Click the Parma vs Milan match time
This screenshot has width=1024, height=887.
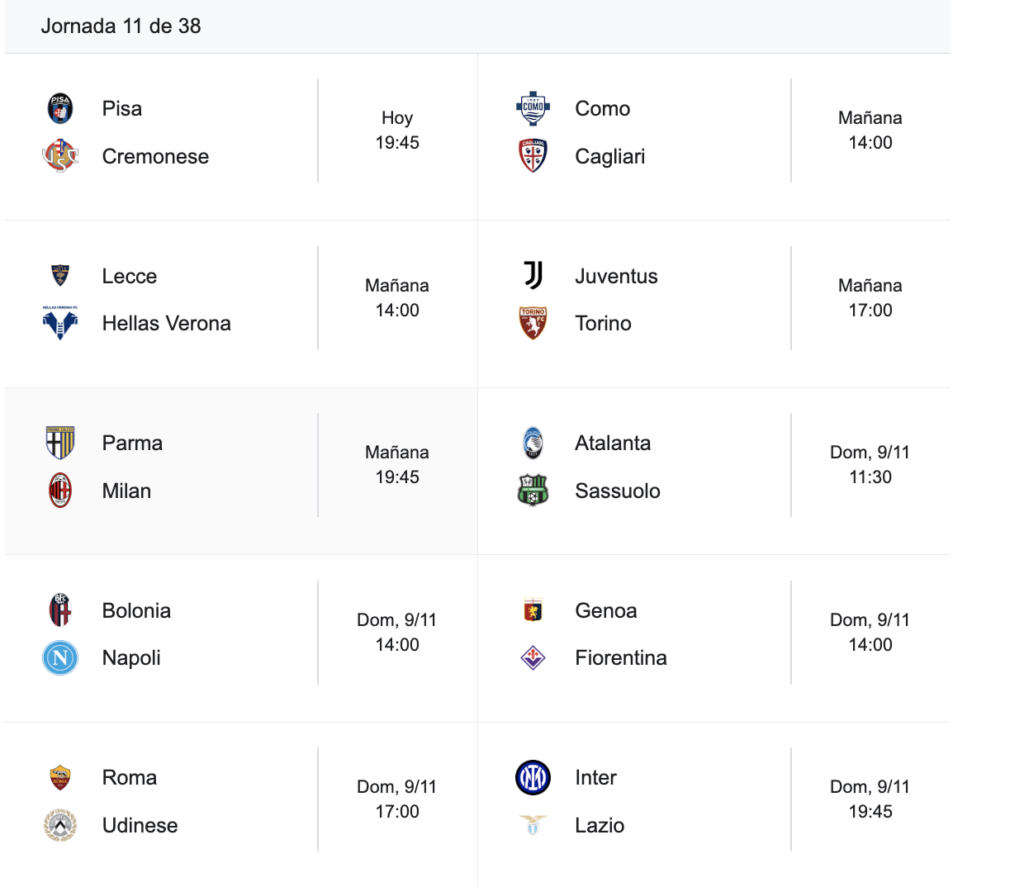click(397, 477)
